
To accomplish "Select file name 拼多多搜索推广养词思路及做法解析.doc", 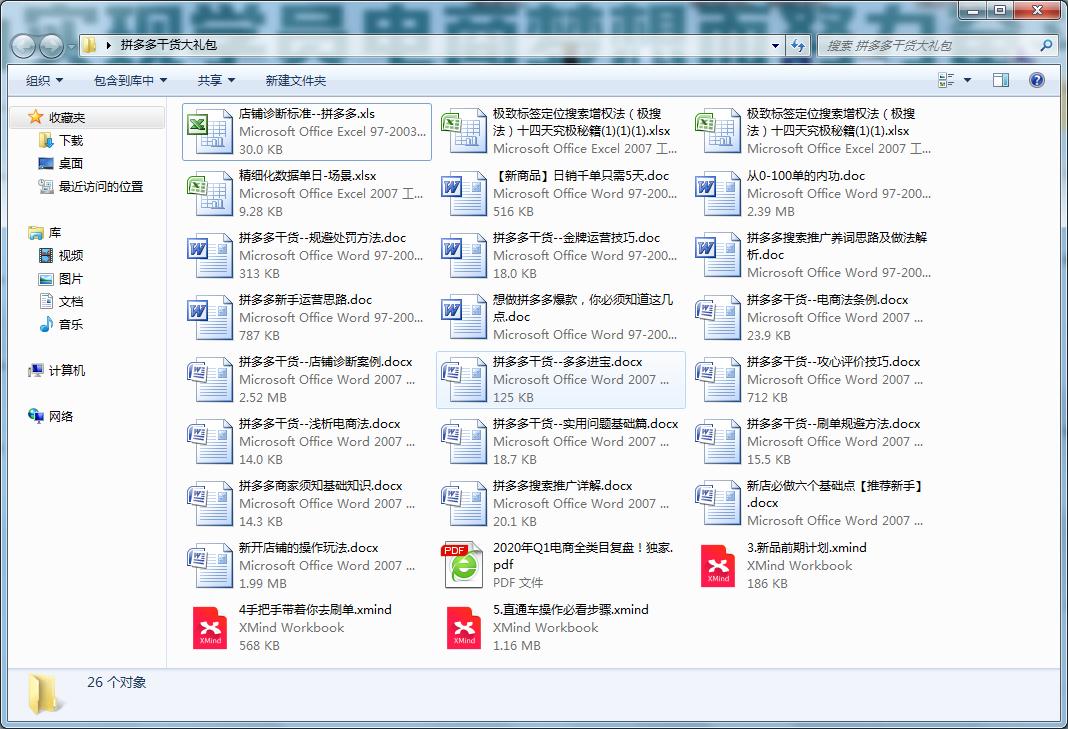I will pyautogui.click(x=836, y=246).
